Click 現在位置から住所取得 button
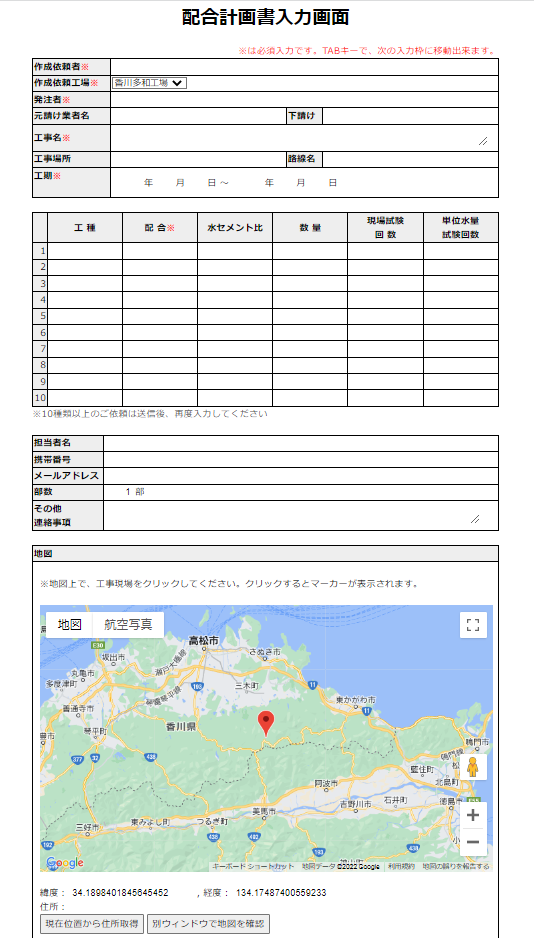This screenshot has width=534, height=938. pos(92,924)
